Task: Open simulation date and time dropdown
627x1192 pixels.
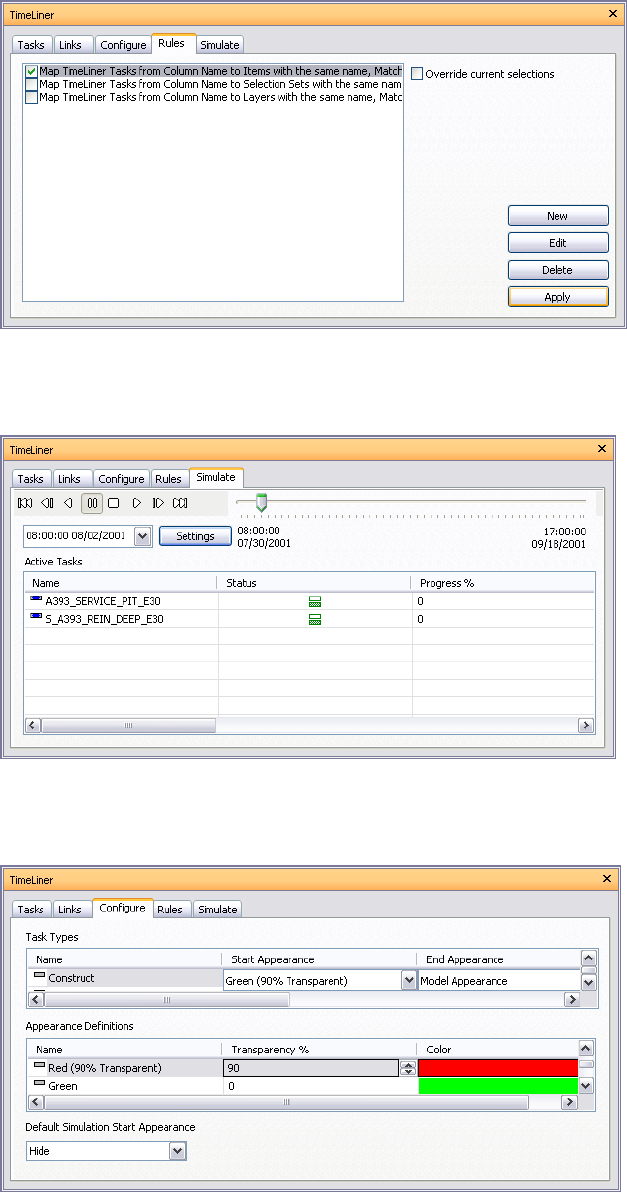Action: (x=141, y=536)
